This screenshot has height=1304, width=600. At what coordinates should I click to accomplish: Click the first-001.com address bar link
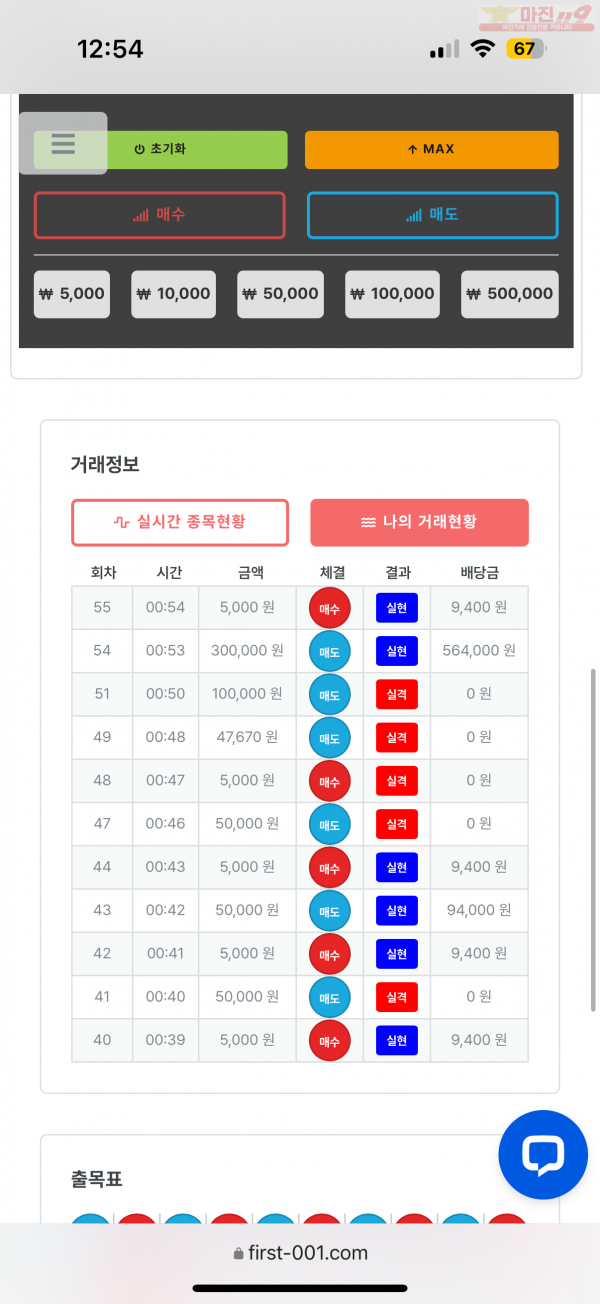pos(300,1252)
